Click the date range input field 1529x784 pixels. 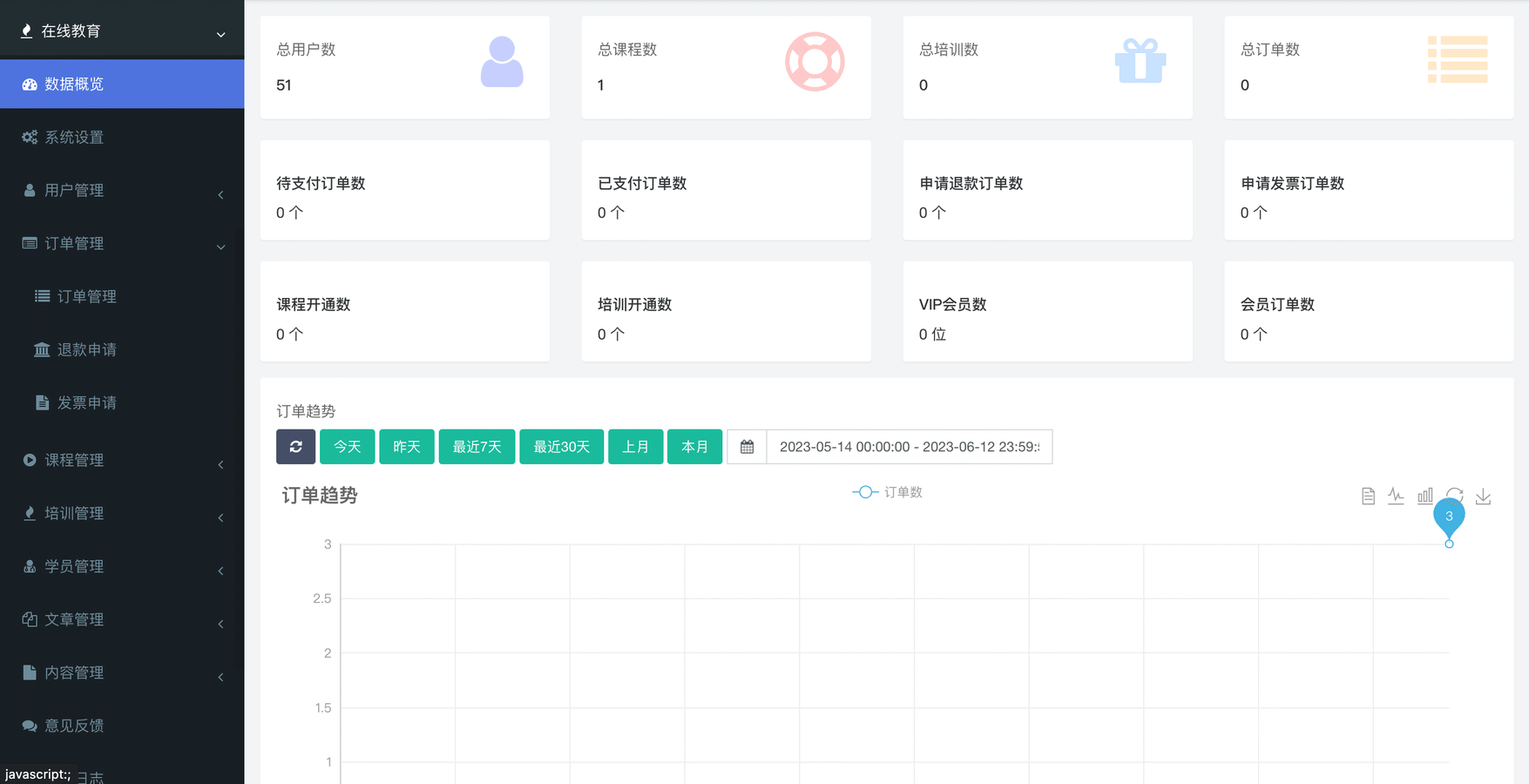(x=909, y=447)
